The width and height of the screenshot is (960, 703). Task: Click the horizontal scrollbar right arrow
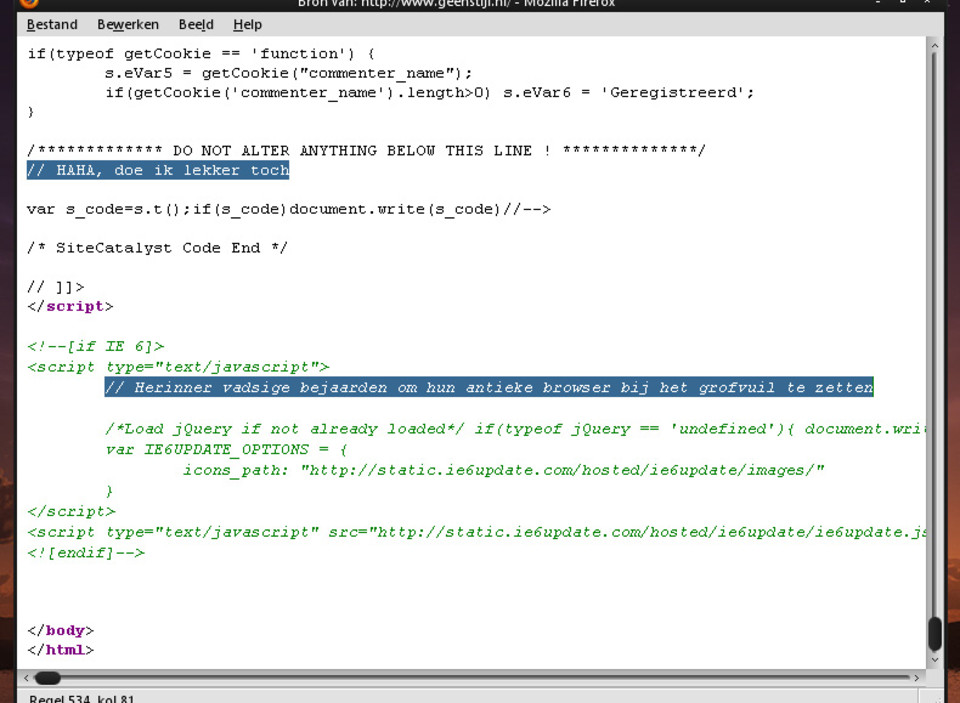917,678
